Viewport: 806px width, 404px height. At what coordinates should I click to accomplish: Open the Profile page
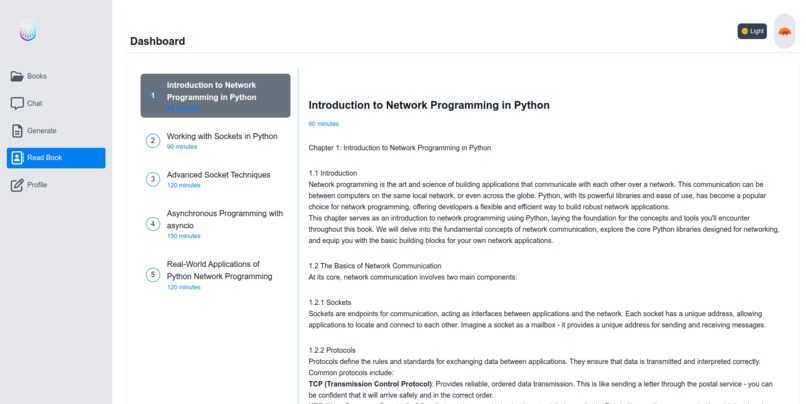[x=56, y=185]
